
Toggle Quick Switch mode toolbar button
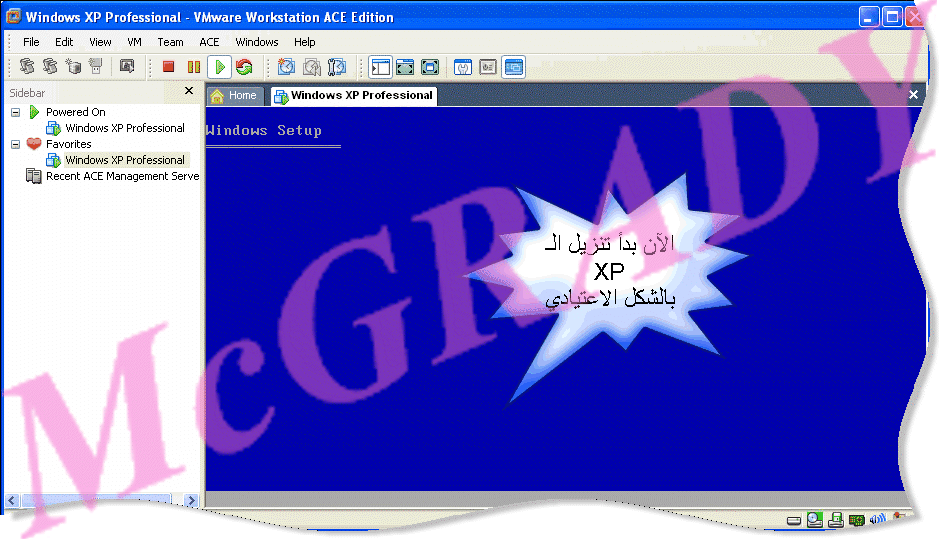point(430,67)
